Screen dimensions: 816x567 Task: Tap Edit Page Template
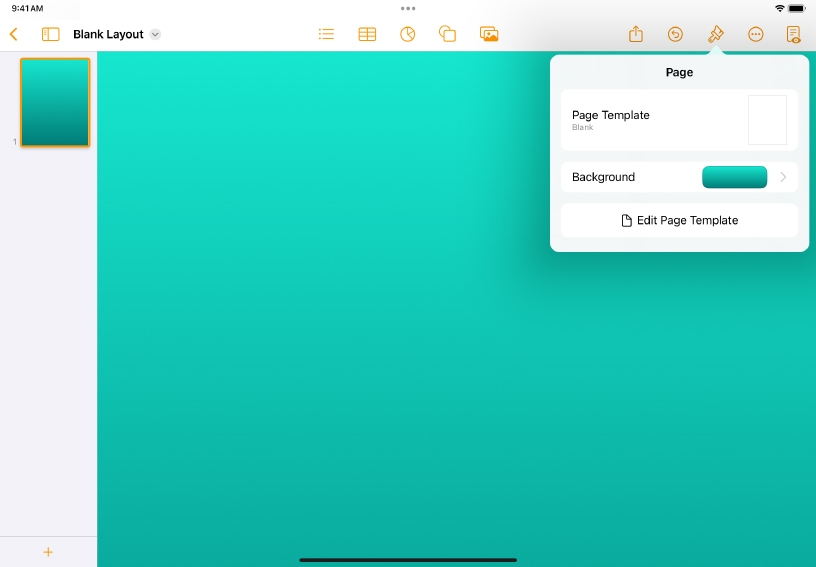pos(679,220)
